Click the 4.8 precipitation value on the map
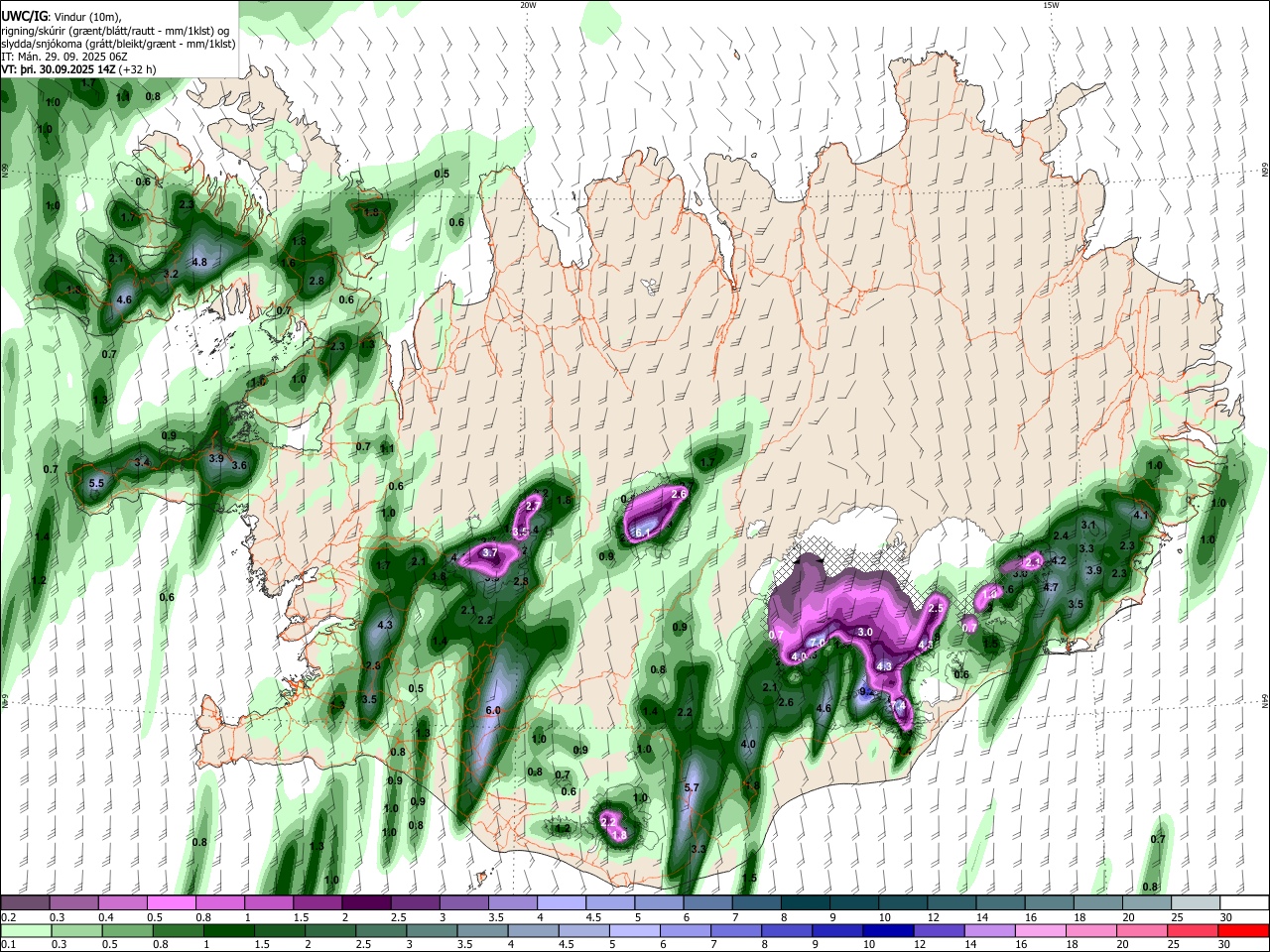 199,262
